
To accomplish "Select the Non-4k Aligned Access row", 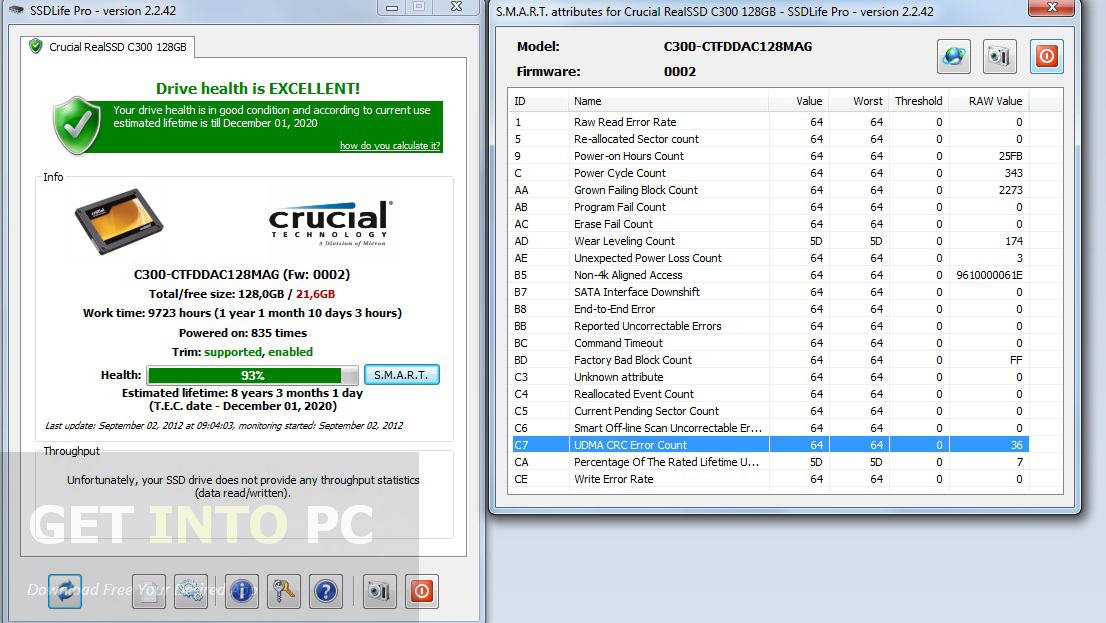I will coord(769,275).
